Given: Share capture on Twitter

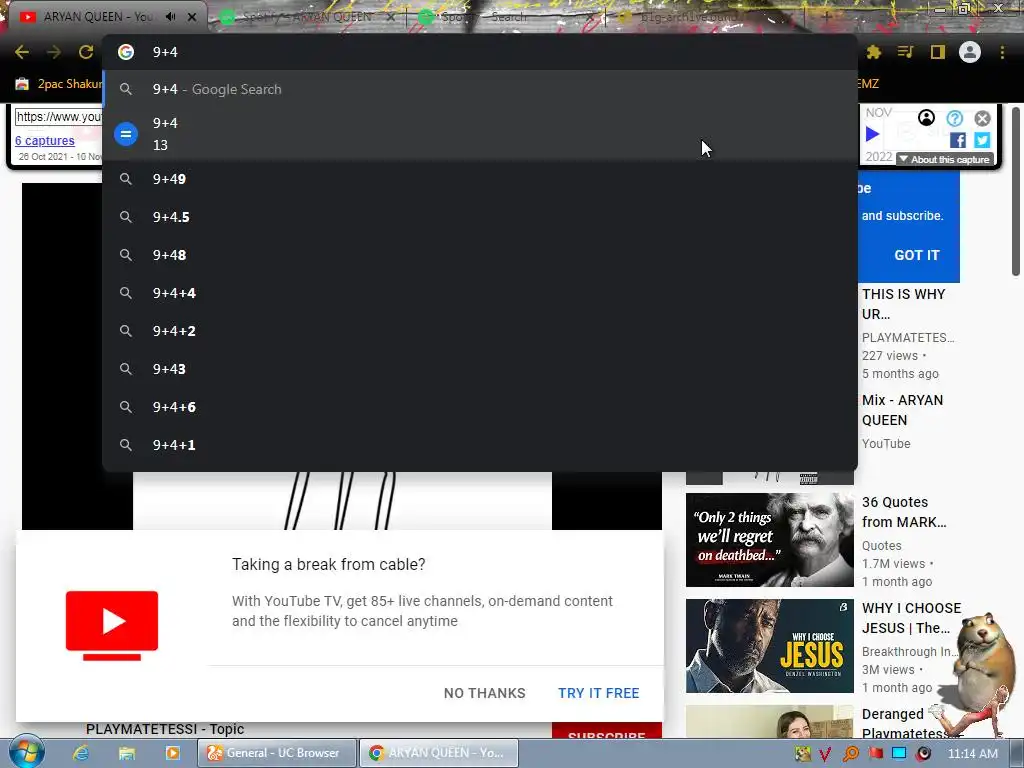Looking at the screenshot, I should click(982, 140).
